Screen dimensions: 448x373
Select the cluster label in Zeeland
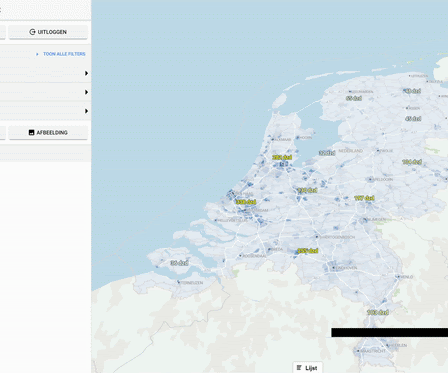point(179,263)
